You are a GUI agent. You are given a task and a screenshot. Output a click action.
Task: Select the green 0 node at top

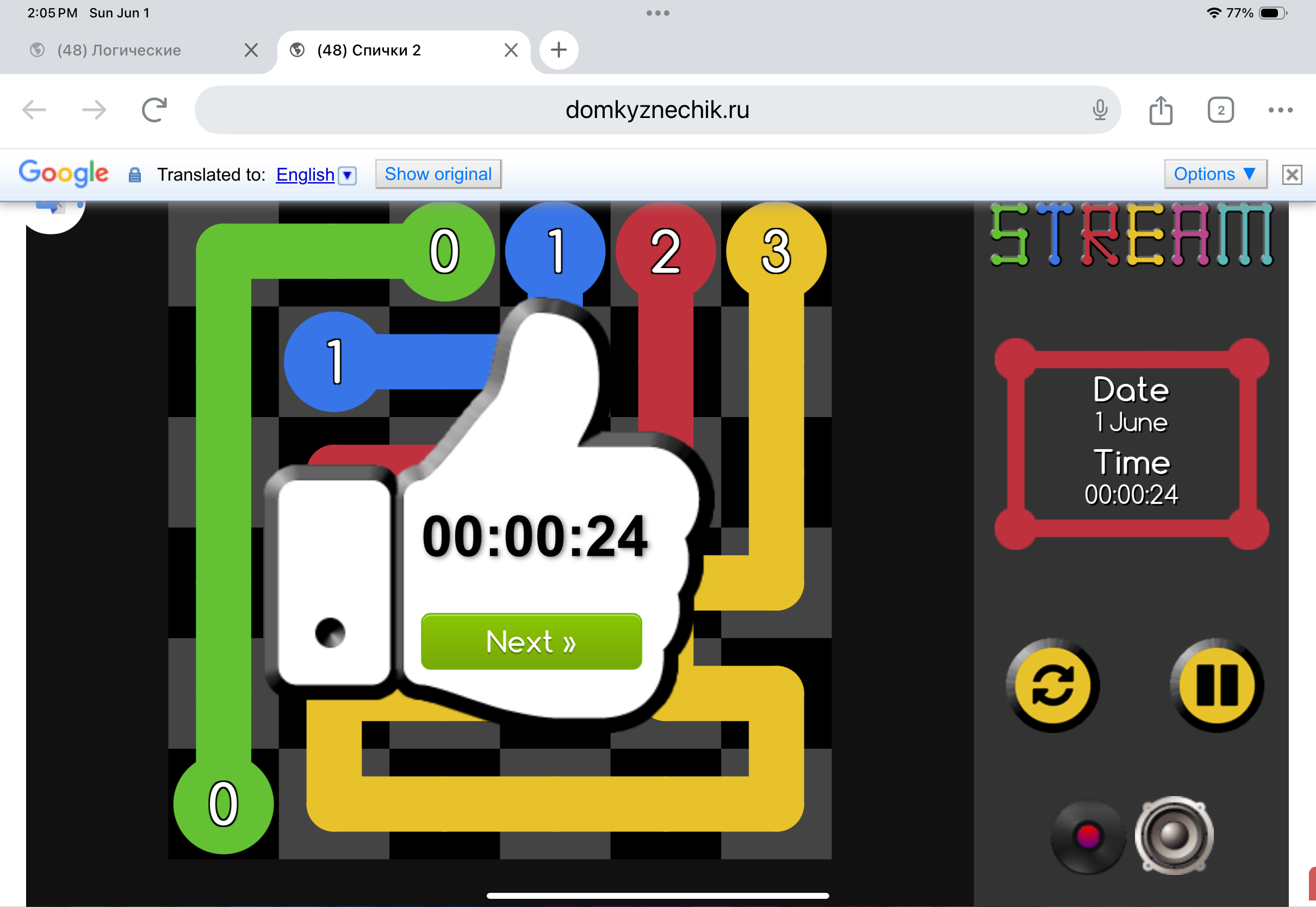coord(444,251)
